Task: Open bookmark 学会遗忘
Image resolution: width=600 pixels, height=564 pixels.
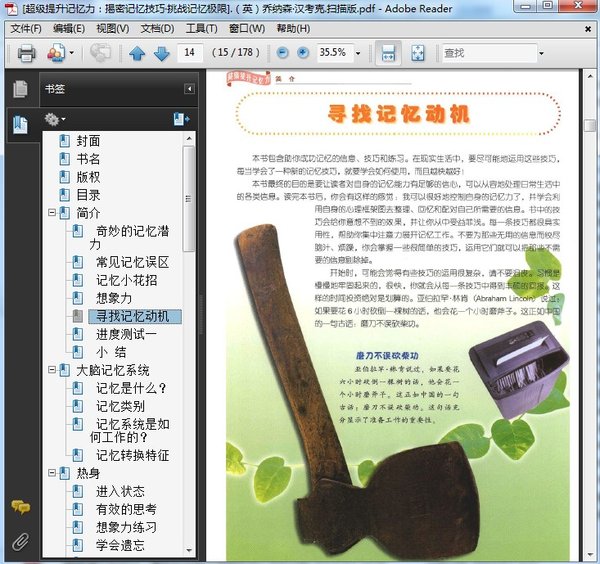Action: [120, 545]
